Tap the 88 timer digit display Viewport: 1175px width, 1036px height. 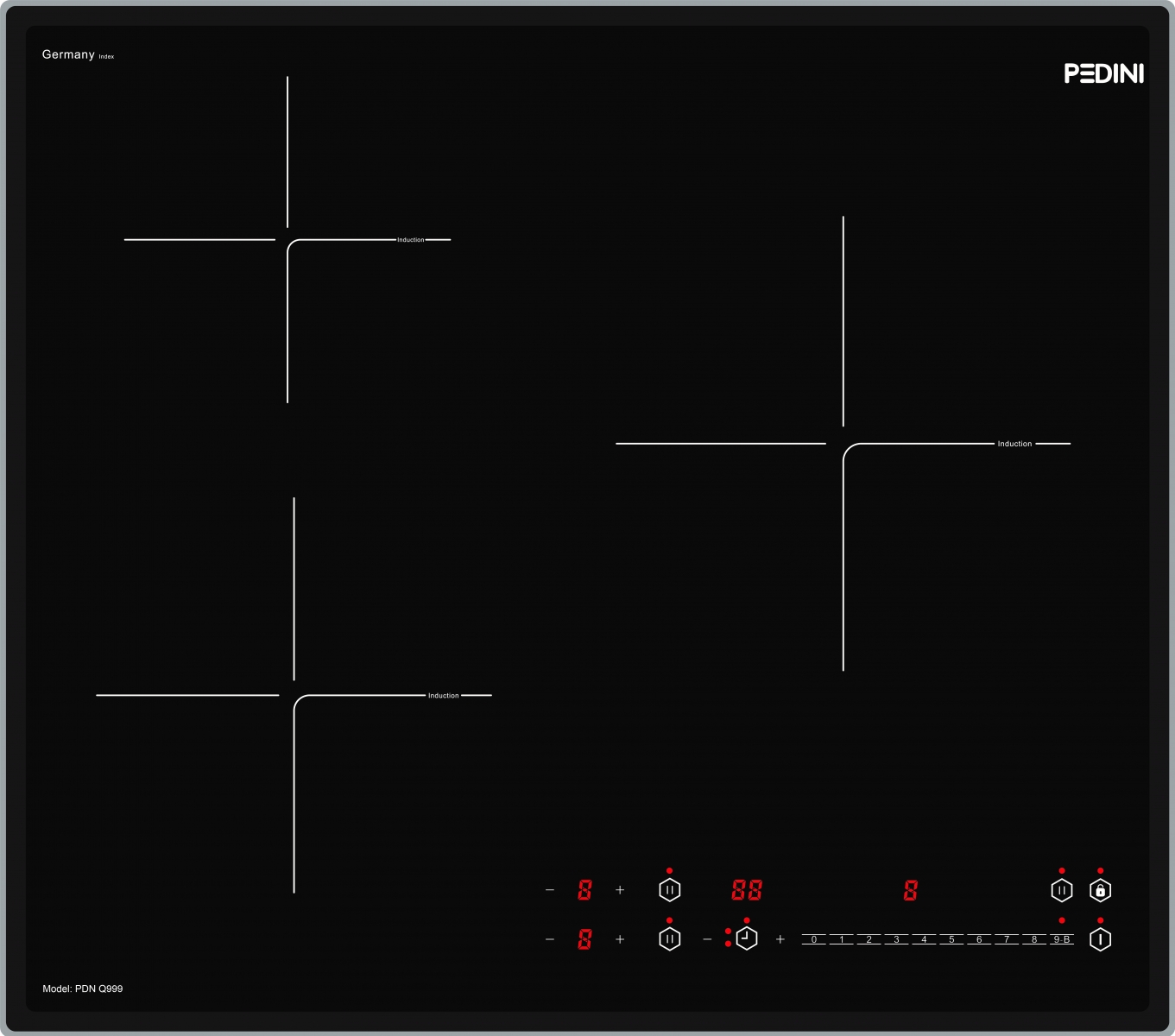[747, 890]
